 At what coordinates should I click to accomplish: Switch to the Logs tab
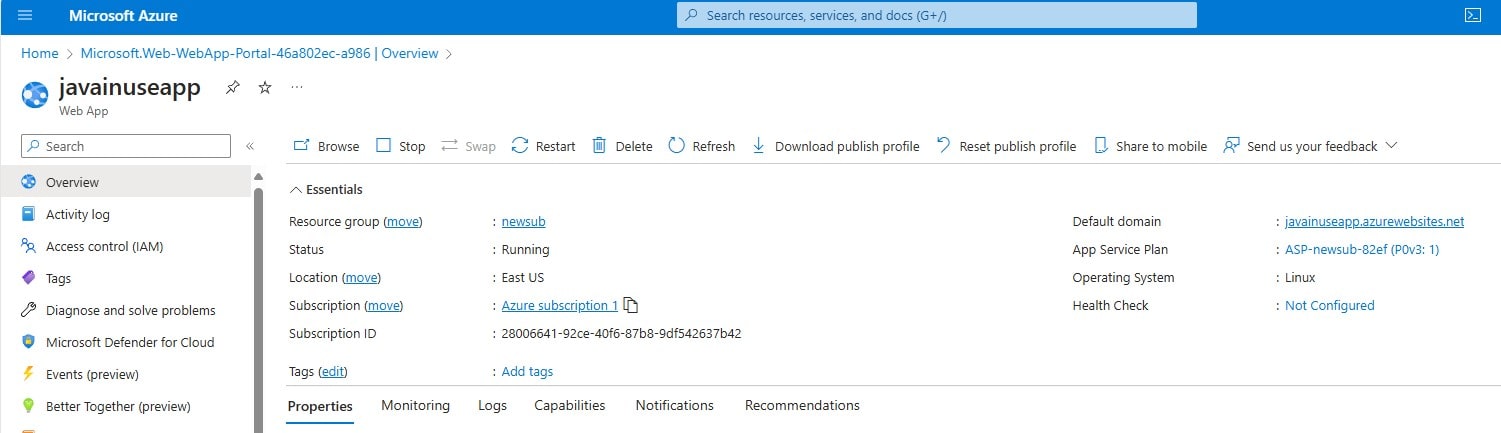[492, 406]
